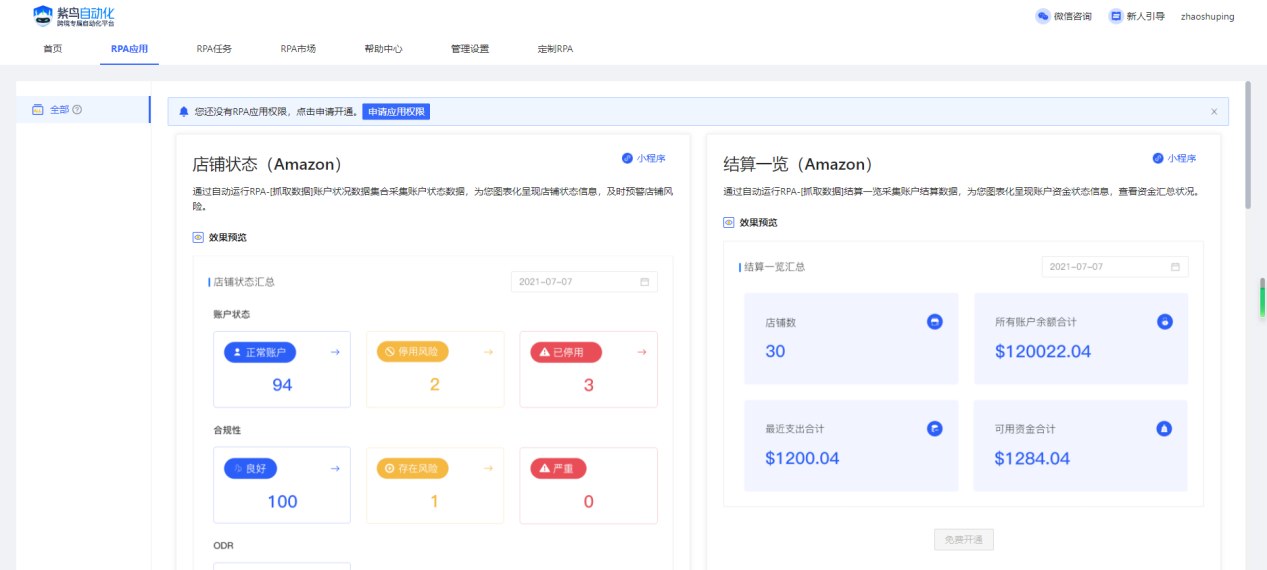Click calendar icon in 结算一览汇总 date field
The width and height of the screenshot is (1267, 570).
[x=1176, y=267]
